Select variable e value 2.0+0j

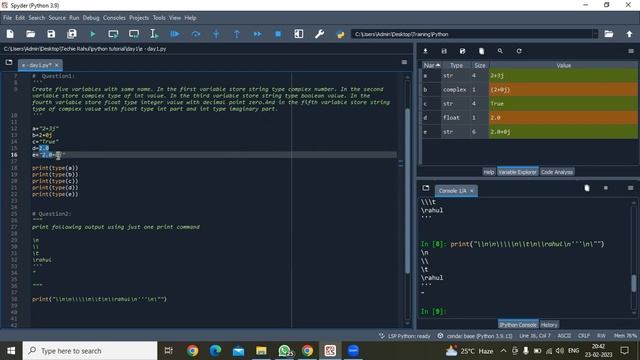pos(563,132)
